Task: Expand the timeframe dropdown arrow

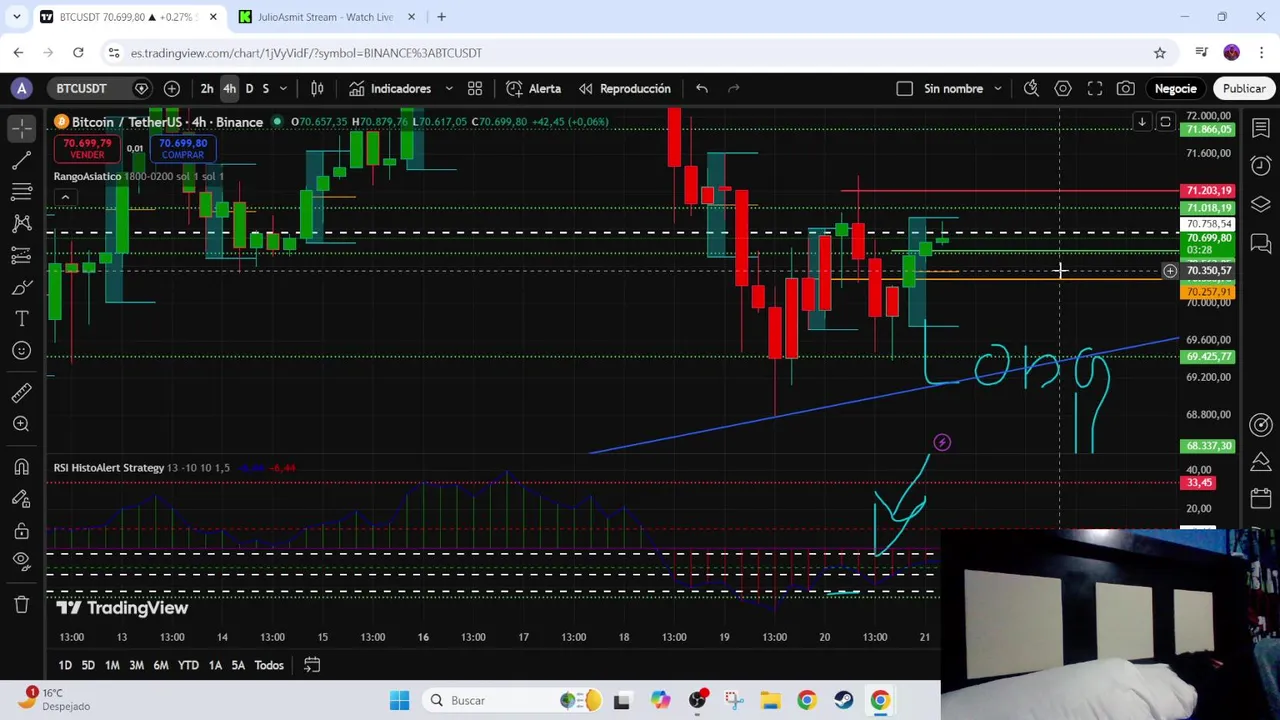Action: [x=283, y=89]
